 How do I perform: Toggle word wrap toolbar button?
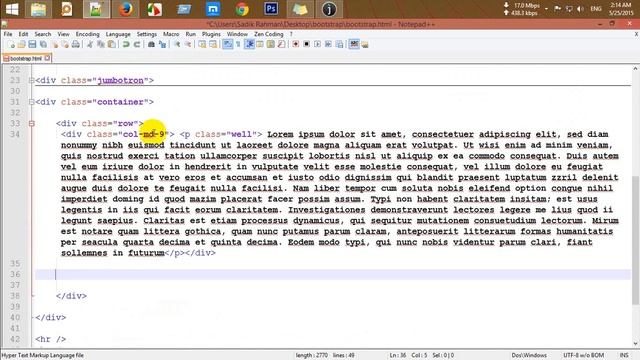[x=228, y=44]
